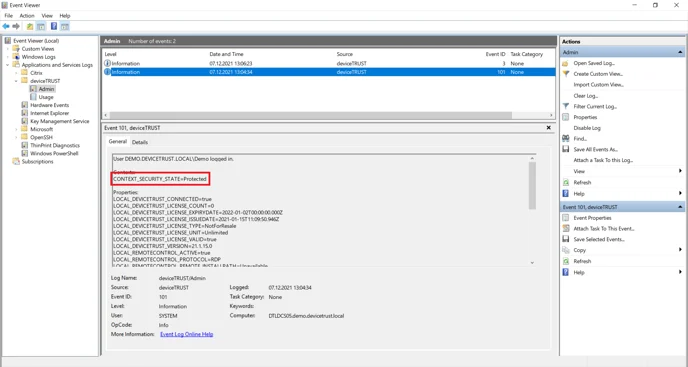Click the Filter Current Log funnel icon

pyautogui.click(x=566, y=106)
